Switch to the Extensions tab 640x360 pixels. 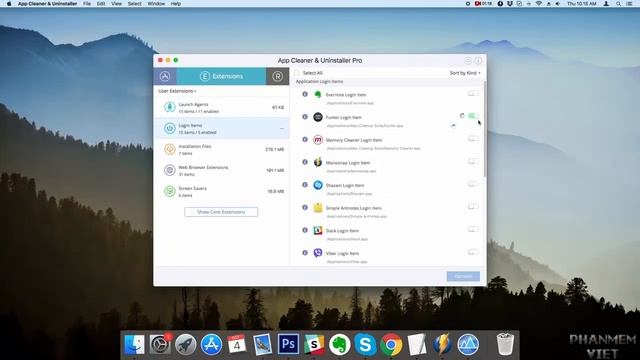point(221,76)
